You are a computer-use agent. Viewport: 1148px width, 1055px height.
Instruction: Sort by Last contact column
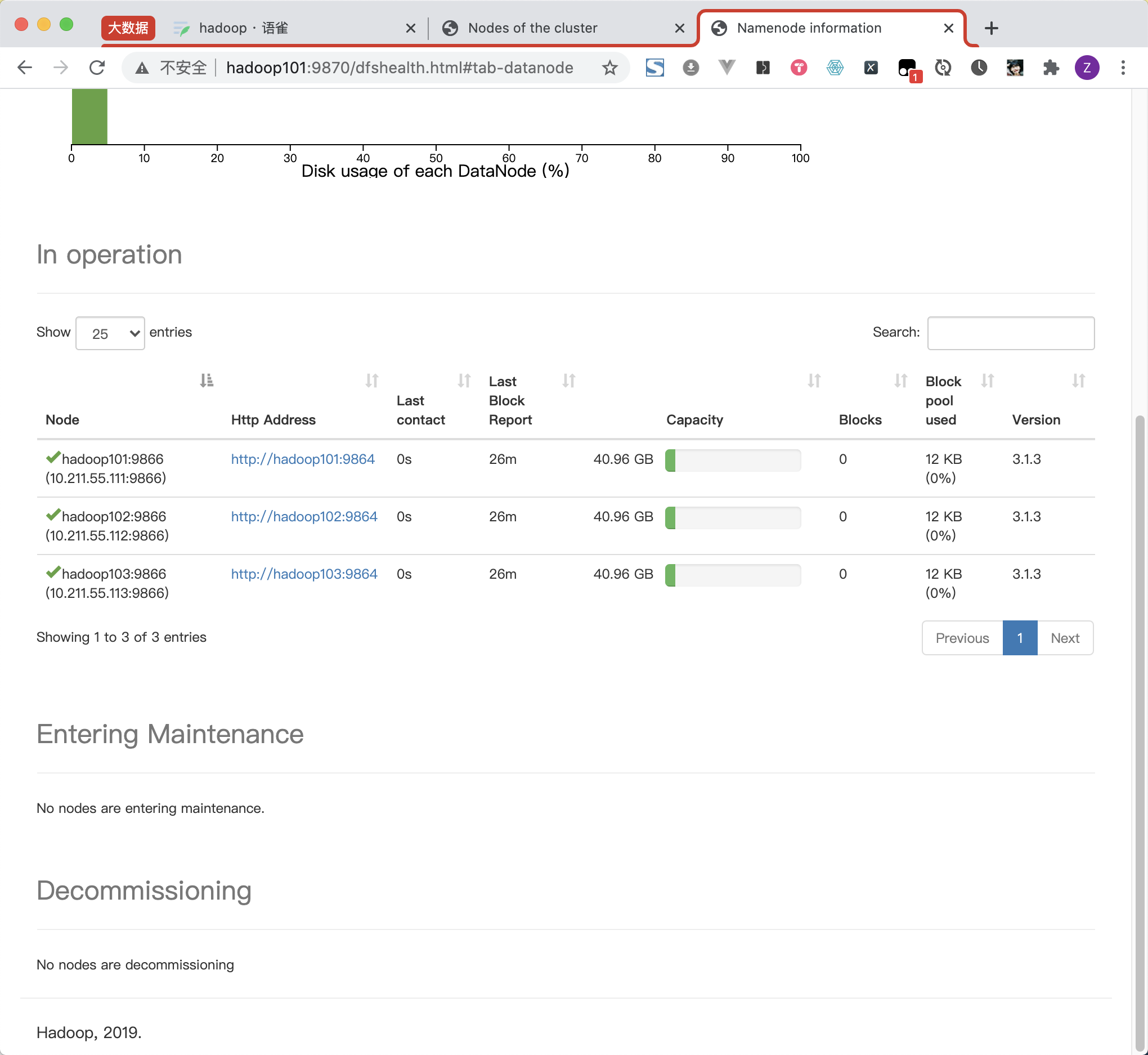click(x=420, y=410)
